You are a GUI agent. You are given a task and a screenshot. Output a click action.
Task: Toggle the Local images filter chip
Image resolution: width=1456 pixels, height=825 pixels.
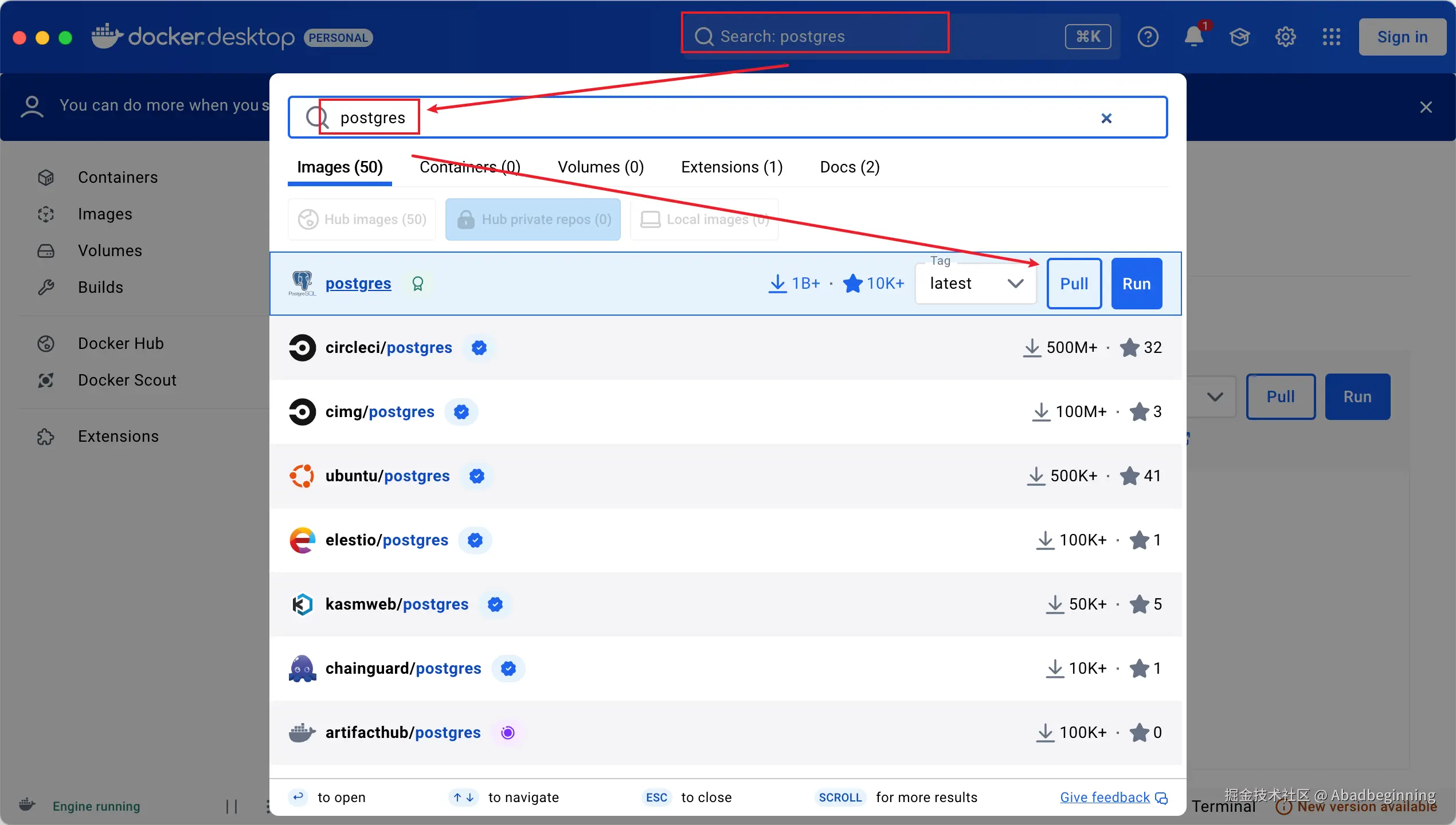(x=704, y=219)
